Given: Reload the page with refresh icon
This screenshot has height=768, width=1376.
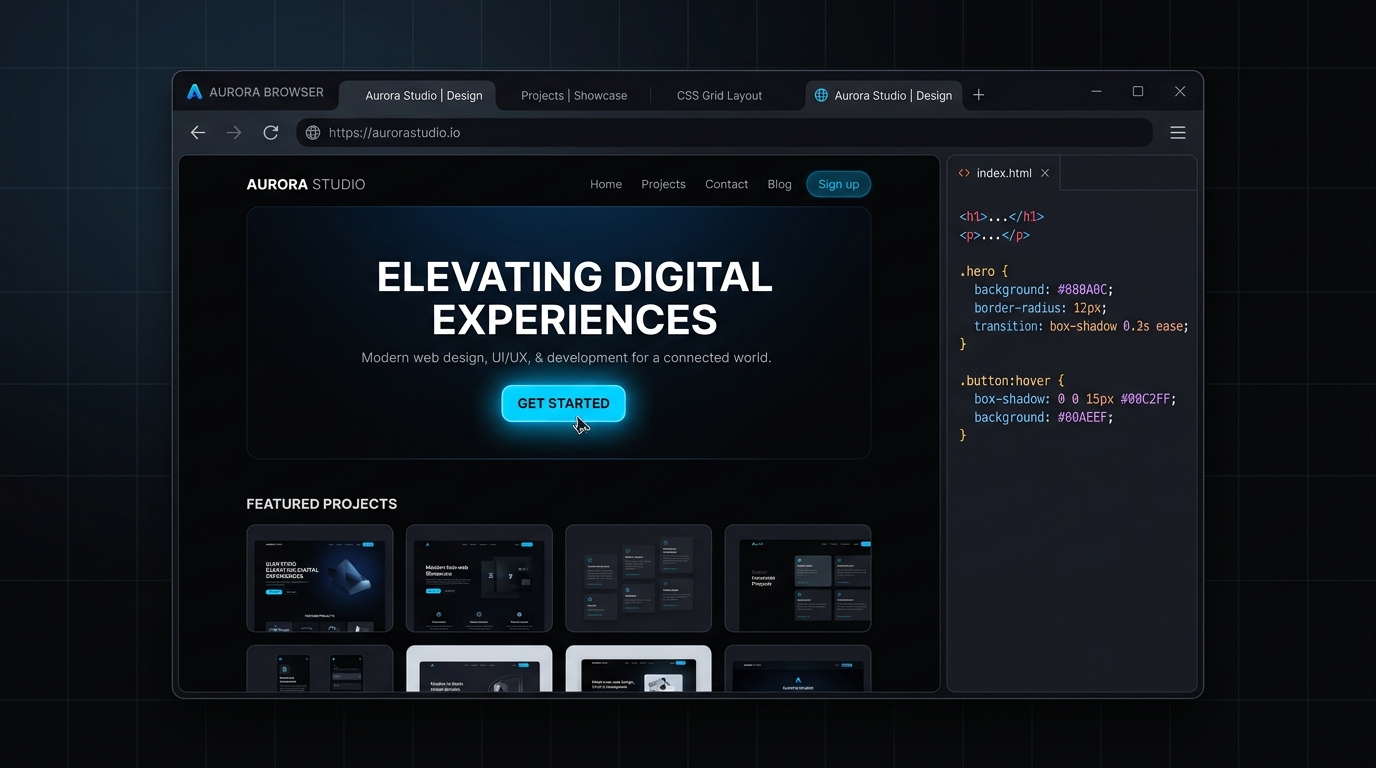Looking at the screenshot, I should (270, 132).
